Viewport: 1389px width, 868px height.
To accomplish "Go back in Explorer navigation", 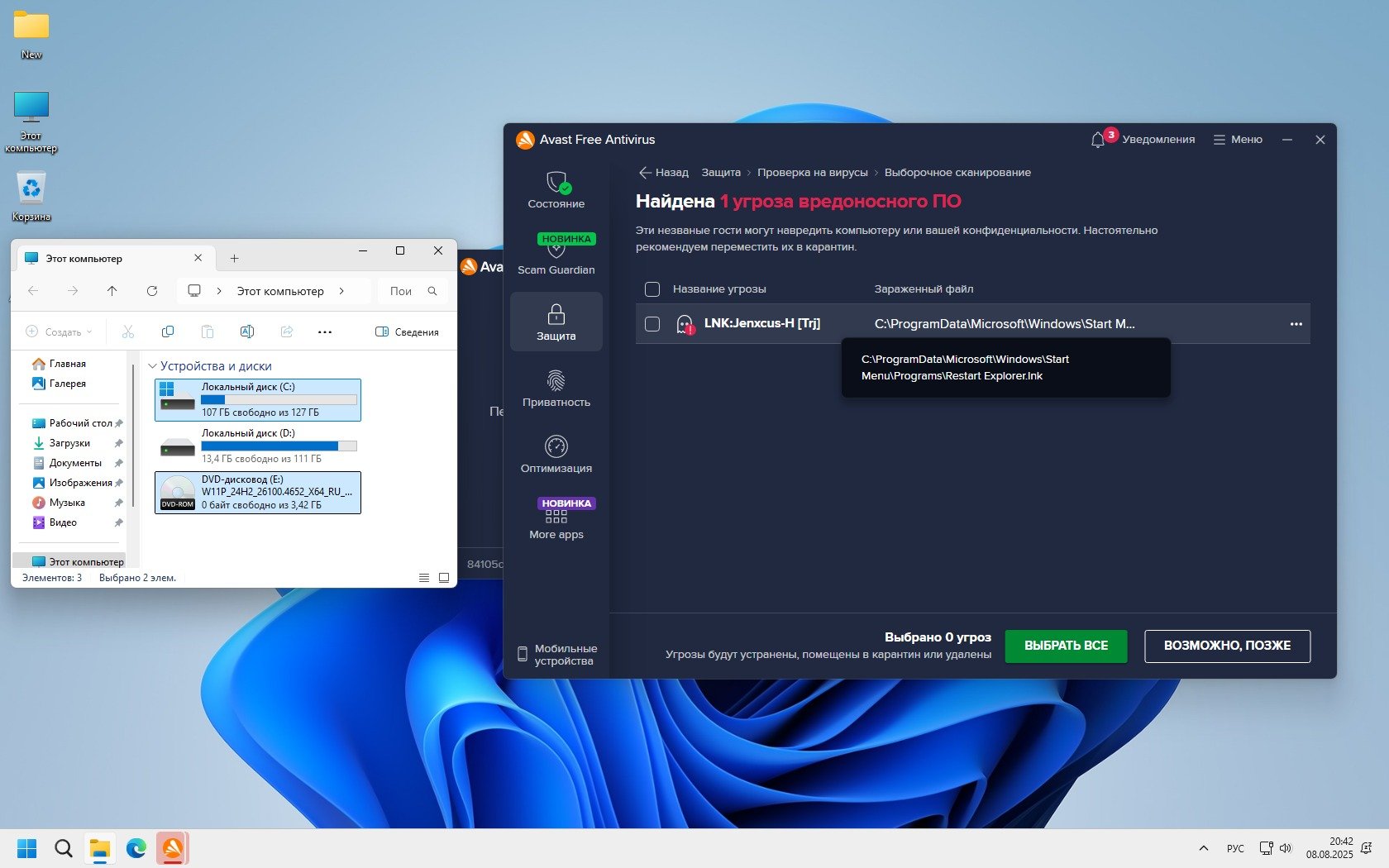I will click(33, 291).
